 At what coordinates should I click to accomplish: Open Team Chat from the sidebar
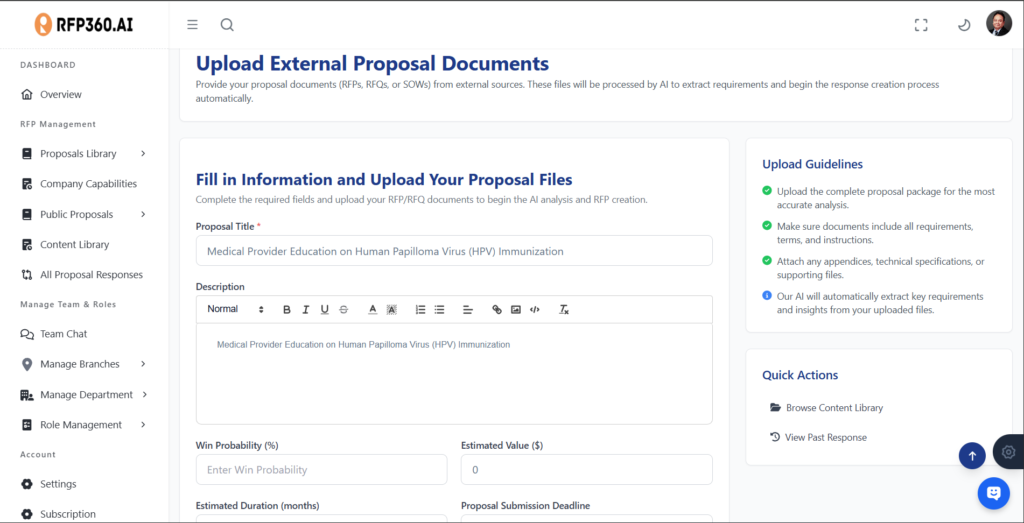pyautogui.click(x=63, y=334)
